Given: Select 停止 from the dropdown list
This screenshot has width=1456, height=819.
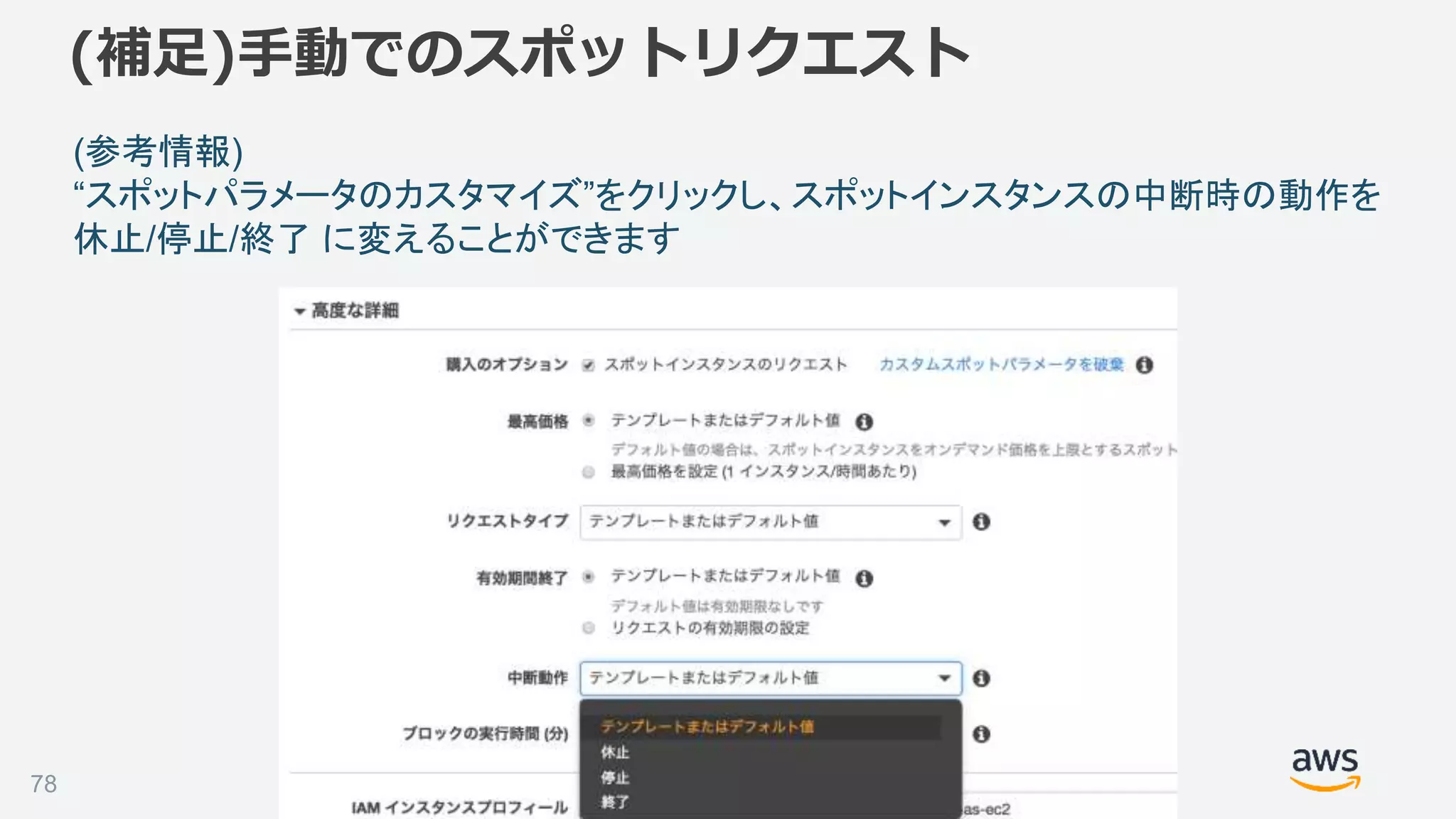Looking at the screenshot, I should [615, 778].
